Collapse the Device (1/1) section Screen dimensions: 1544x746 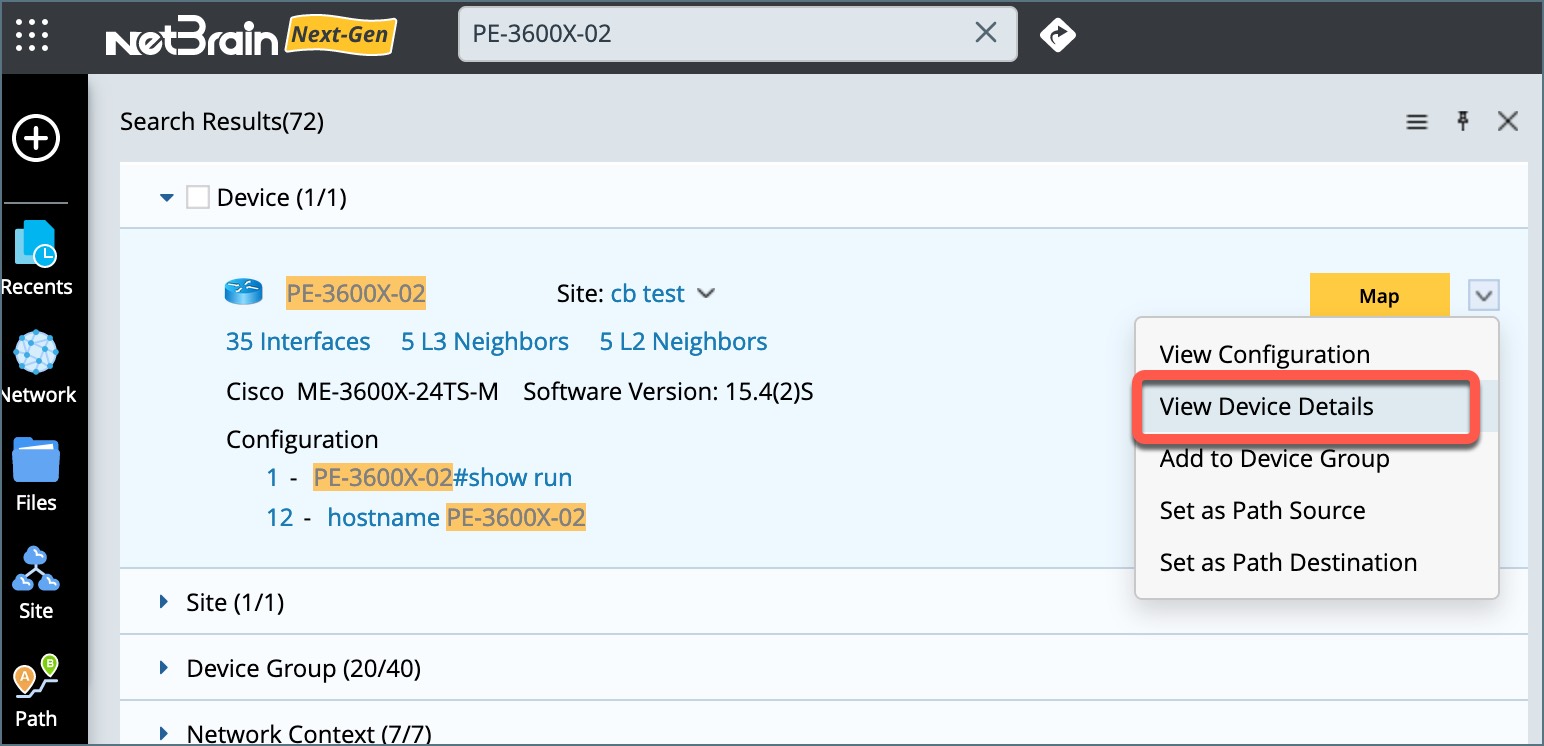167,198
